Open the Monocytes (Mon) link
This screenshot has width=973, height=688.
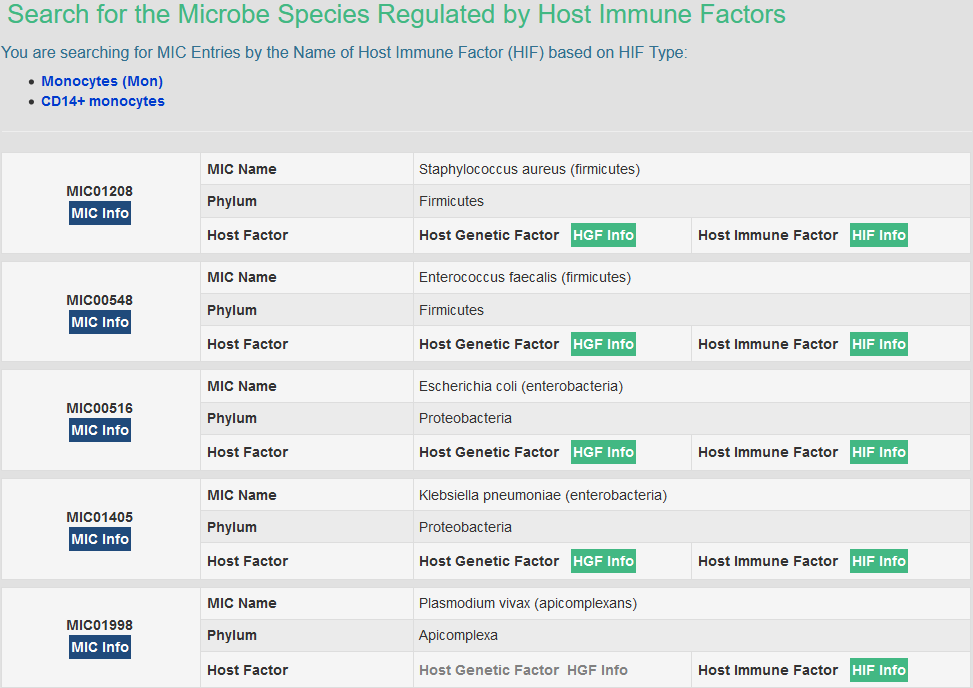102,81
